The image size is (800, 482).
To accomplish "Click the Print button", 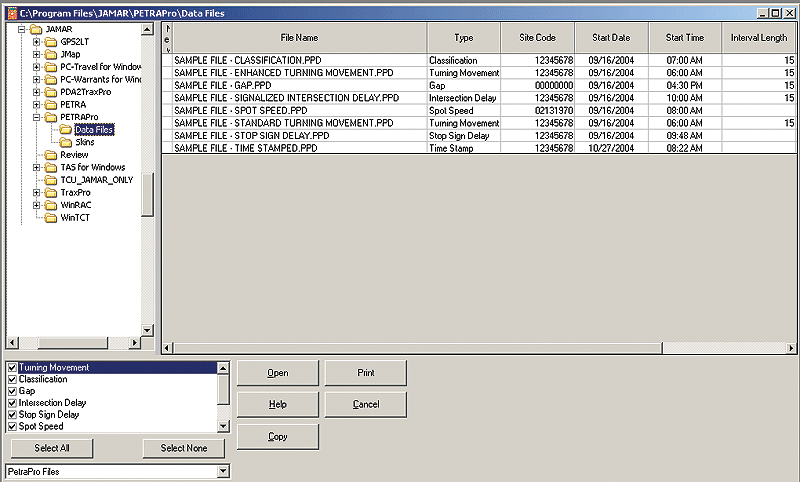I will 366,373.
